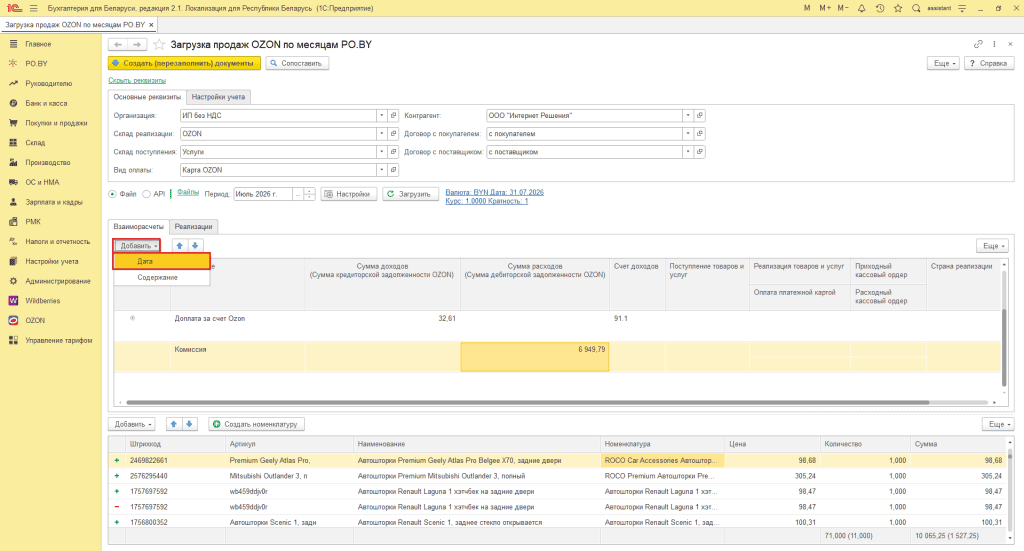The height and width of the screenshot is (551, 1024).
Task: Click Создать номенклатуру button
Action: [256, 424]
